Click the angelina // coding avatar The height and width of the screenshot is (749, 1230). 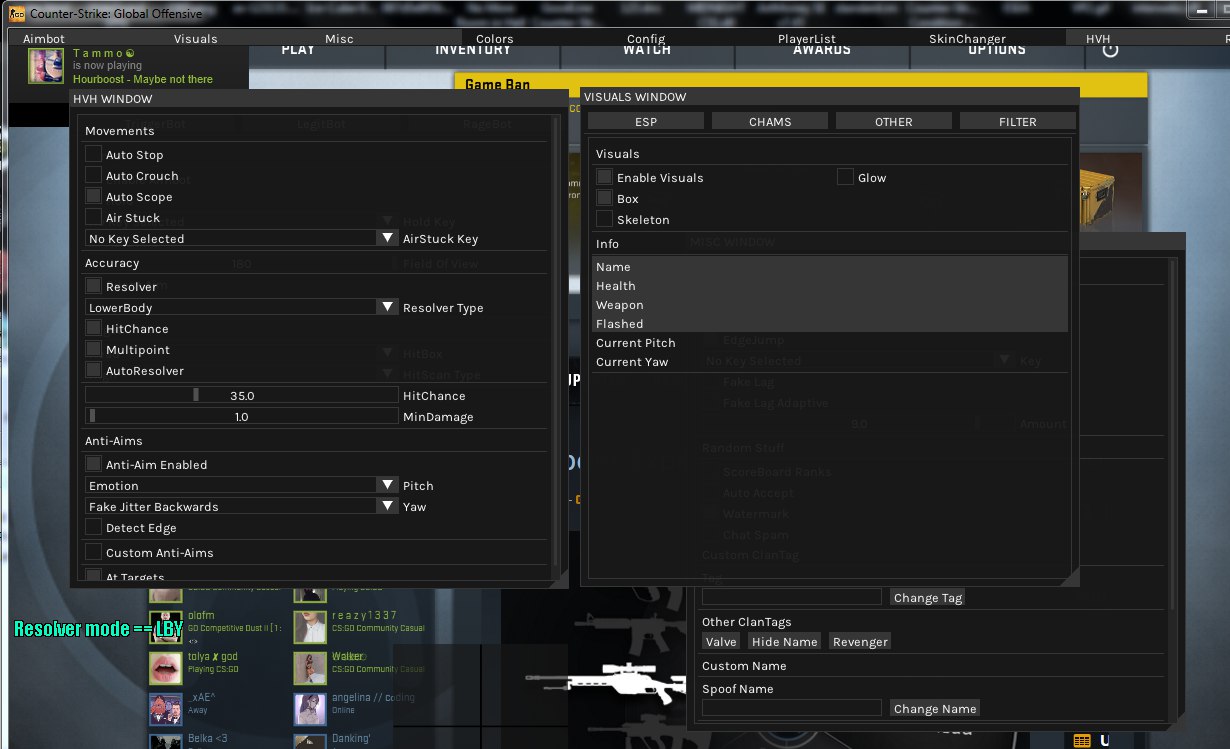tap(311, 708)
